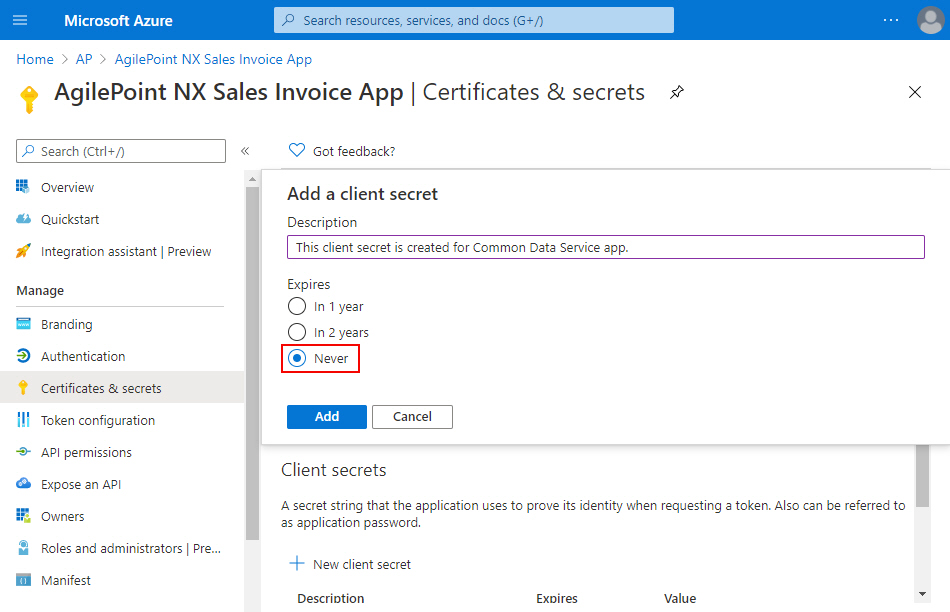950x612 pixels.
Task: Click the Description column header
Action: (331, 599)
